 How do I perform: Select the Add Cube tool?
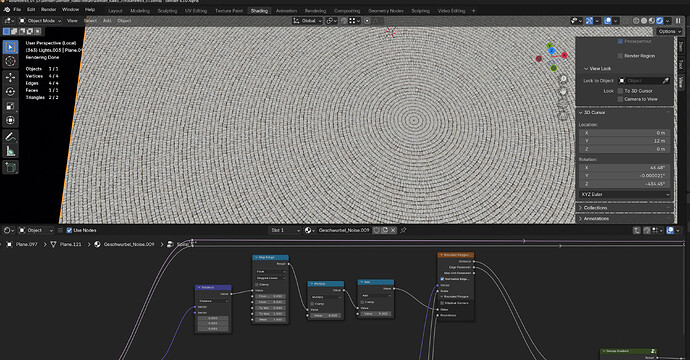pos(11,168)
